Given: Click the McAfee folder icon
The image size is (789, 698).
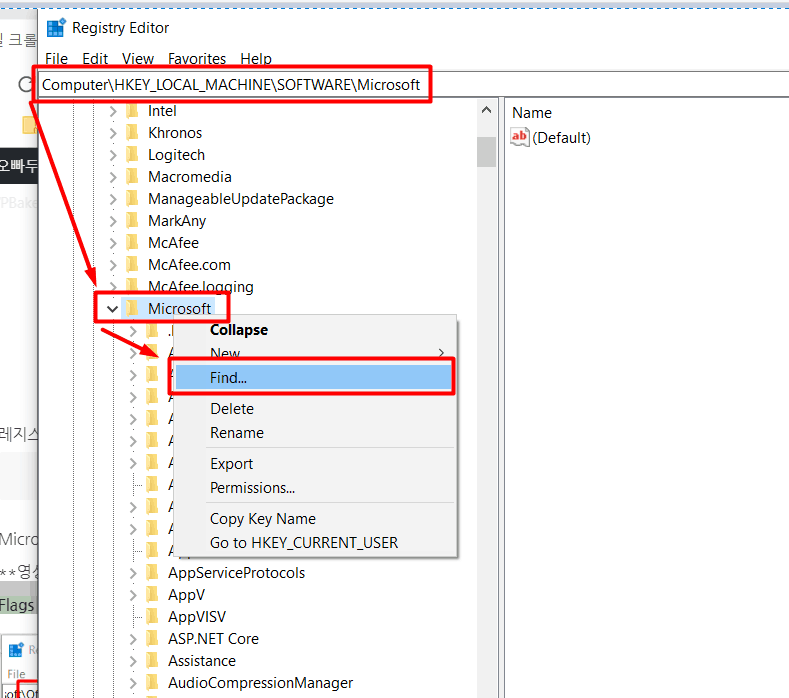Looking at the screenshot, I should click(x=132, y=243).
